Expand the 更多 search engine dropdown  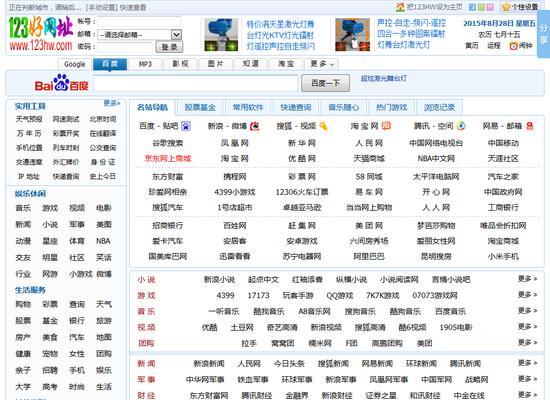(321, 64)
